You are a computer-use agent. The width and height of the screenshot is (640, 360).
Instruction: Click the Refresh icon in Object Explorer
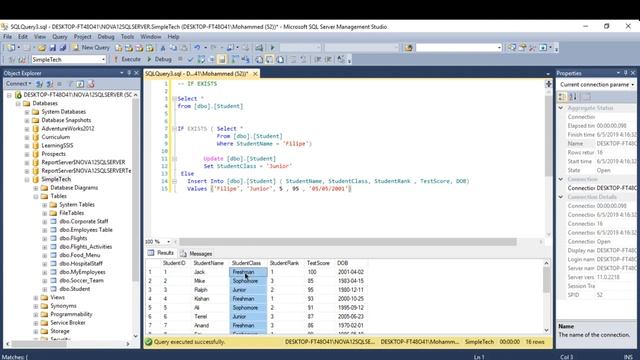pyautogui.click(x=80, y=84)
